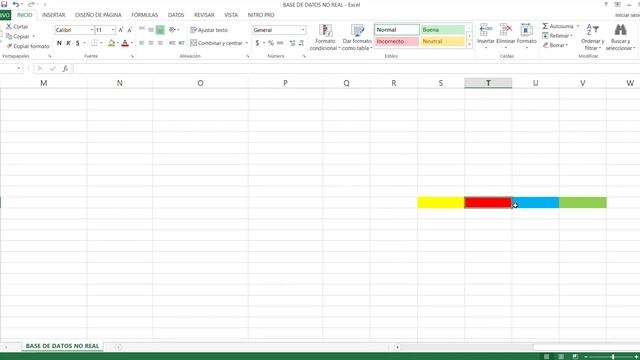640x360 pixels.
Task: Increase font size with the large A icon
Action: pos(121,30)
